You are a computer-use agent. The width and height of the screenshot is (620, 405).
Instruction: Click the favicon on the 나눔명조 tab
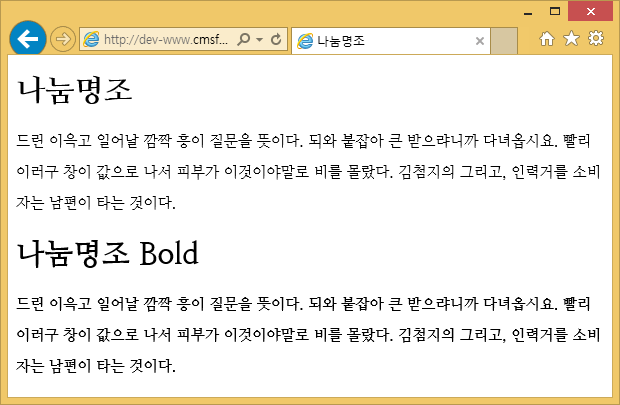(305, 41)
